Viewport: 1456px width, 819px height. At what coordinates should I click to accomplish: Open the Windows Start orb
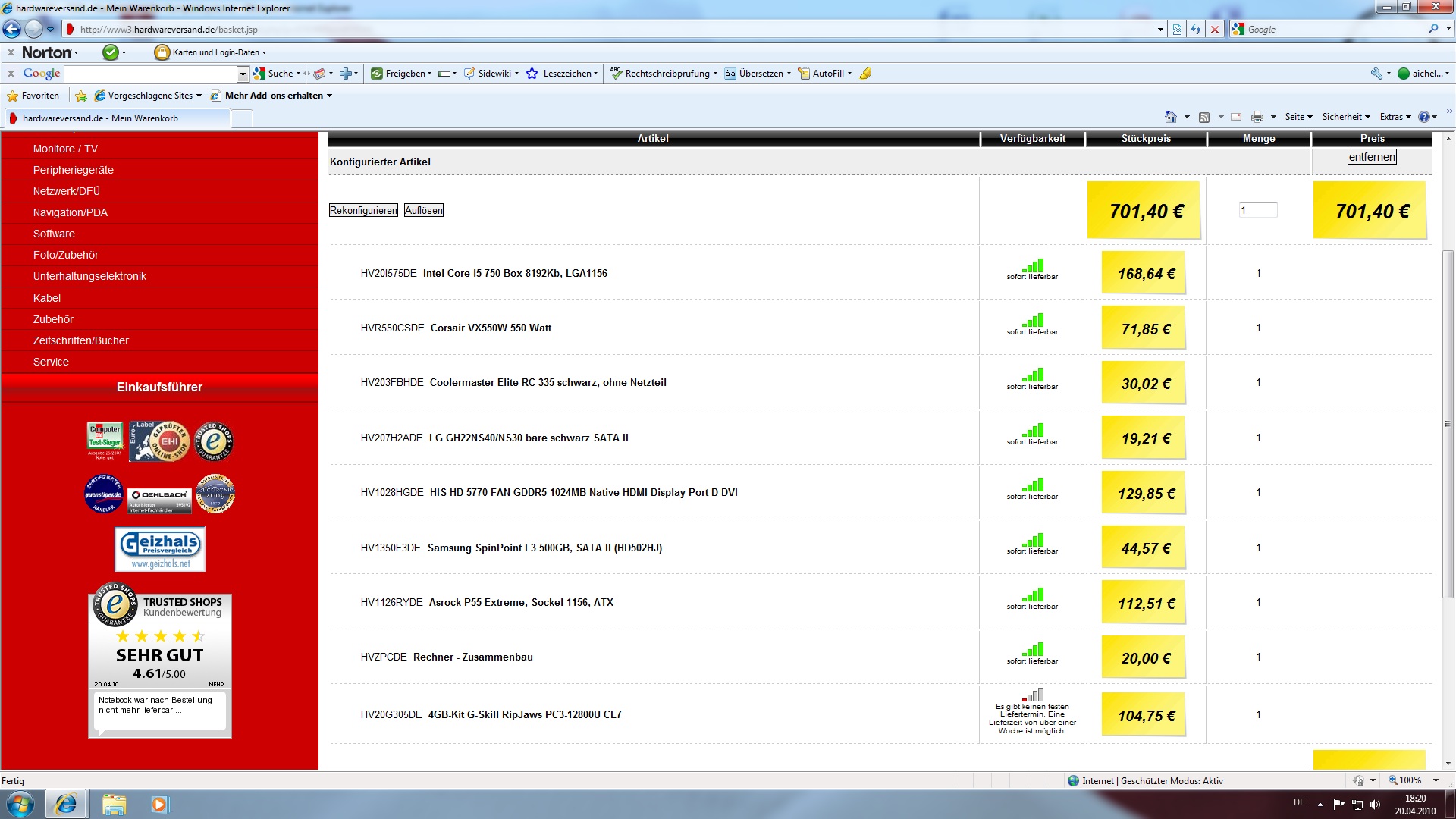(20, 804)
